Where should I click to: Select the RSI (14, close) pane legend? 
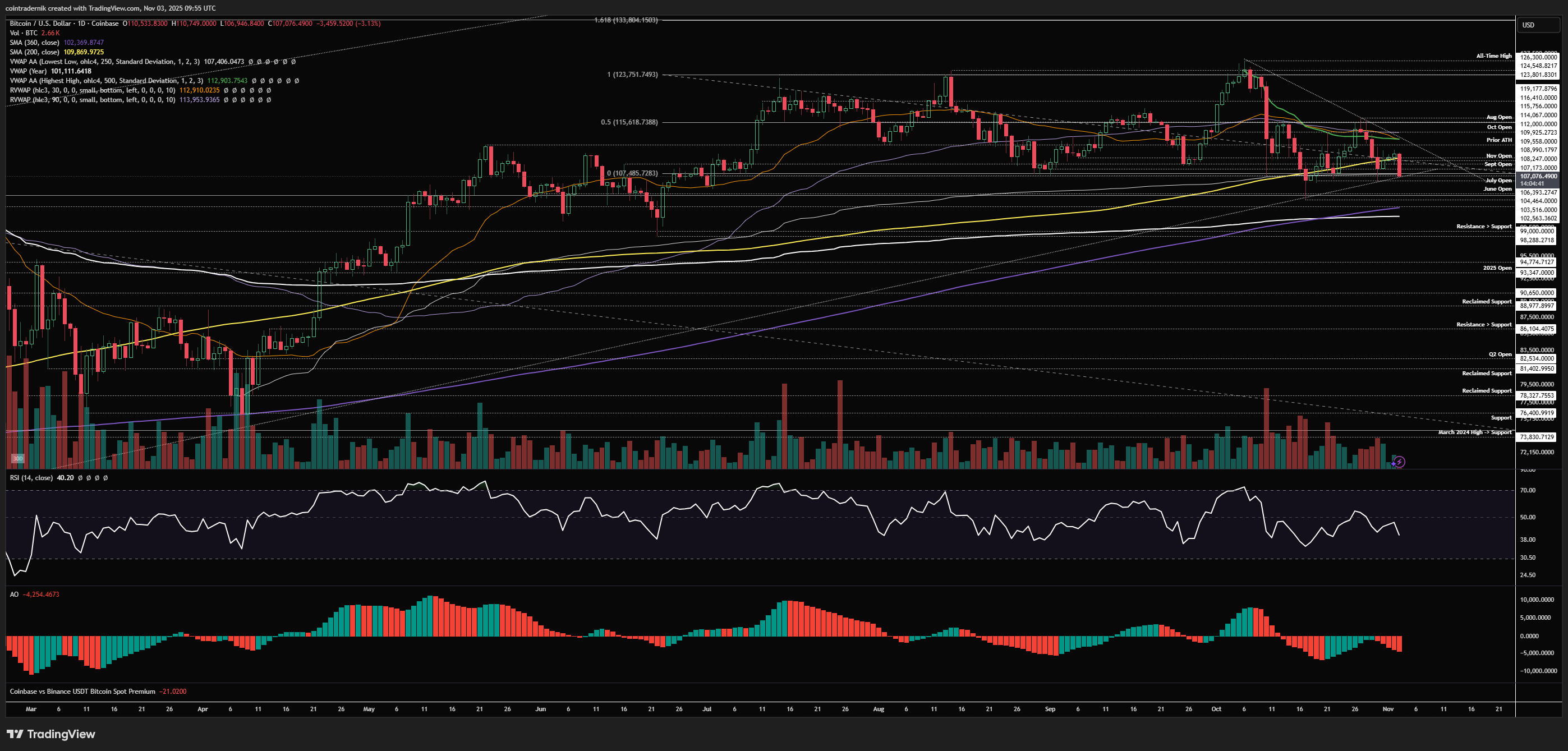pos(31,478)
